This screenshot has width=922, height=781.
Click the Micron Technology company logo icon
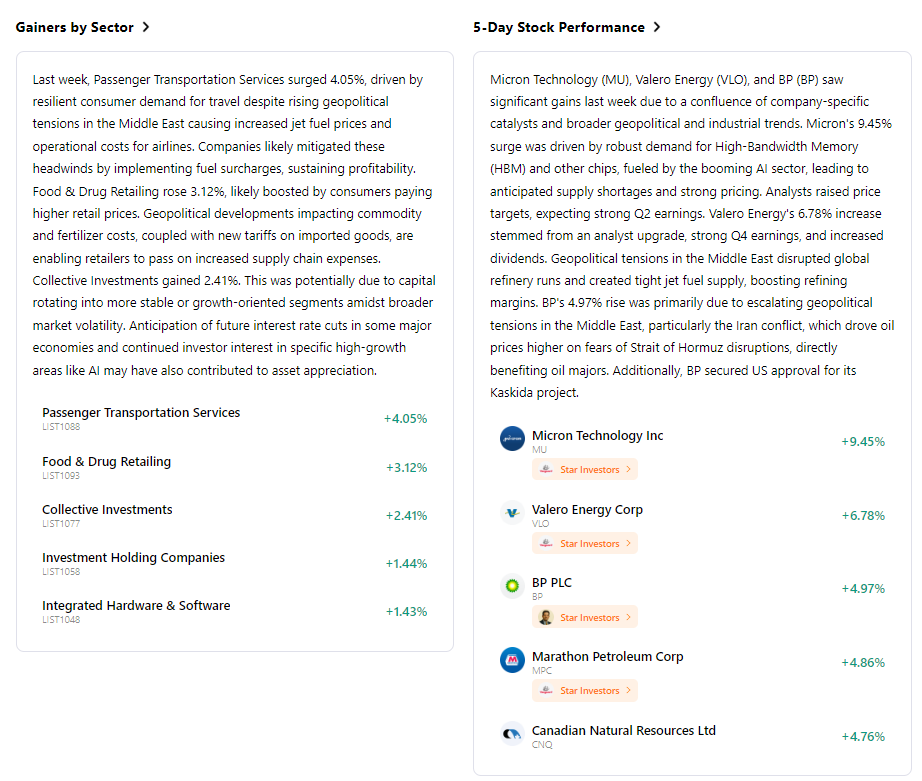(x=512, y=439)
